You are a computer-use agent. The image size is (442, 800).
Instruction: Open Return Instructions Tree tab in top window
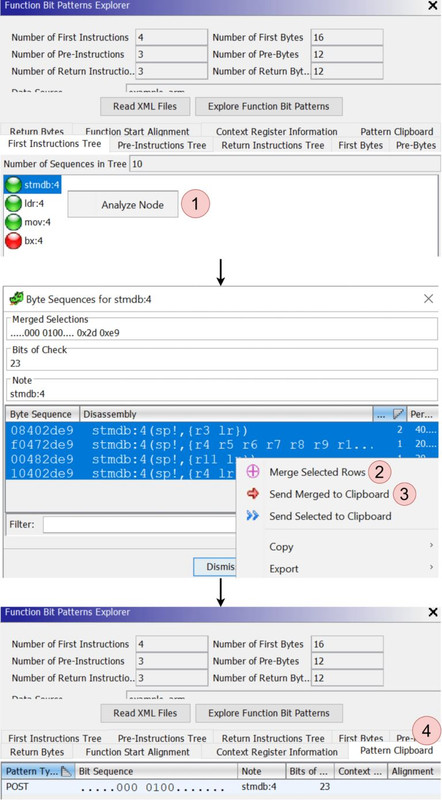273,145
